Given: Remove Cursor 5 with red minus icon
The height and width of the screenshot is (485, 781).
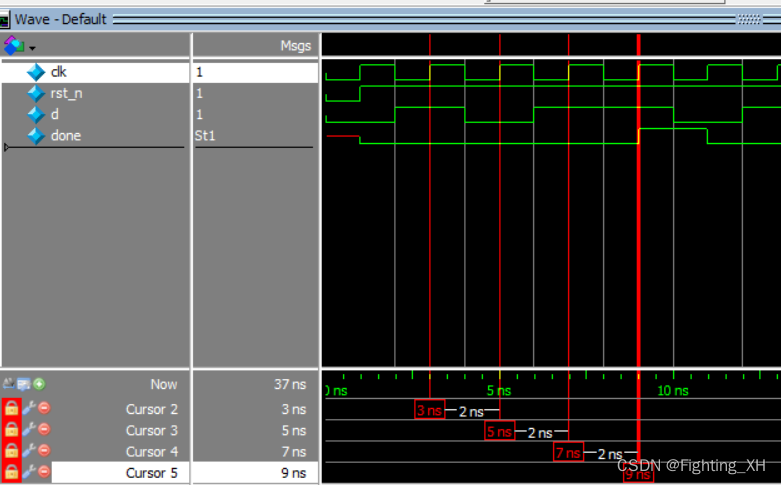Looking at the screenshot, I should click(x=44, y=472).
